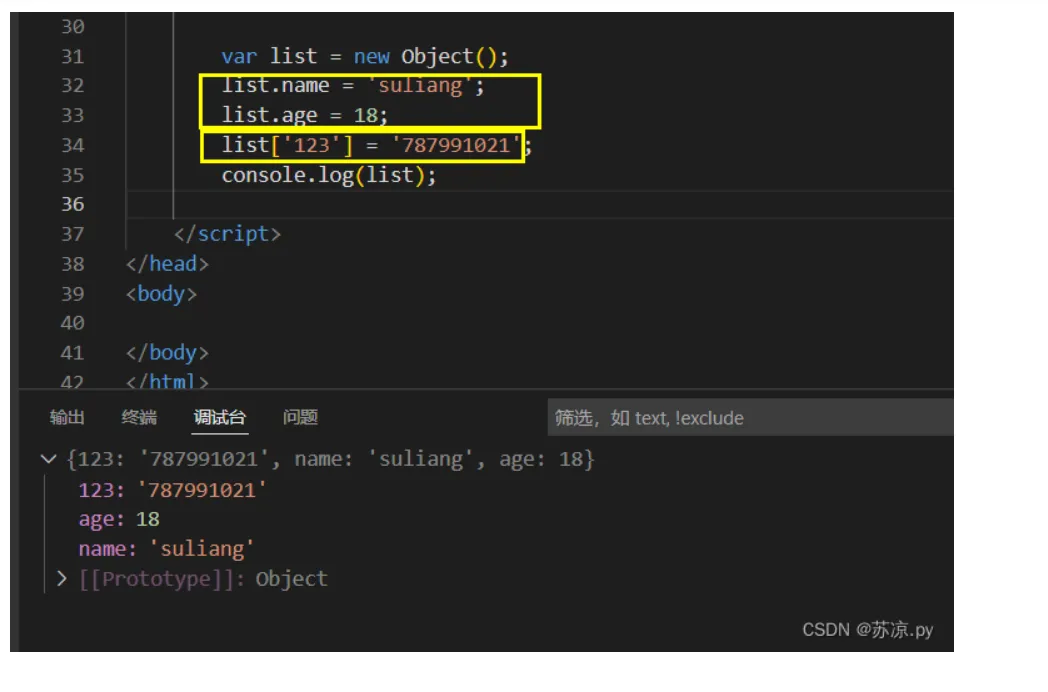The image size is (1048, 692).
Task: Open the 问题 problems tab
Action: [x=300, y=418]
